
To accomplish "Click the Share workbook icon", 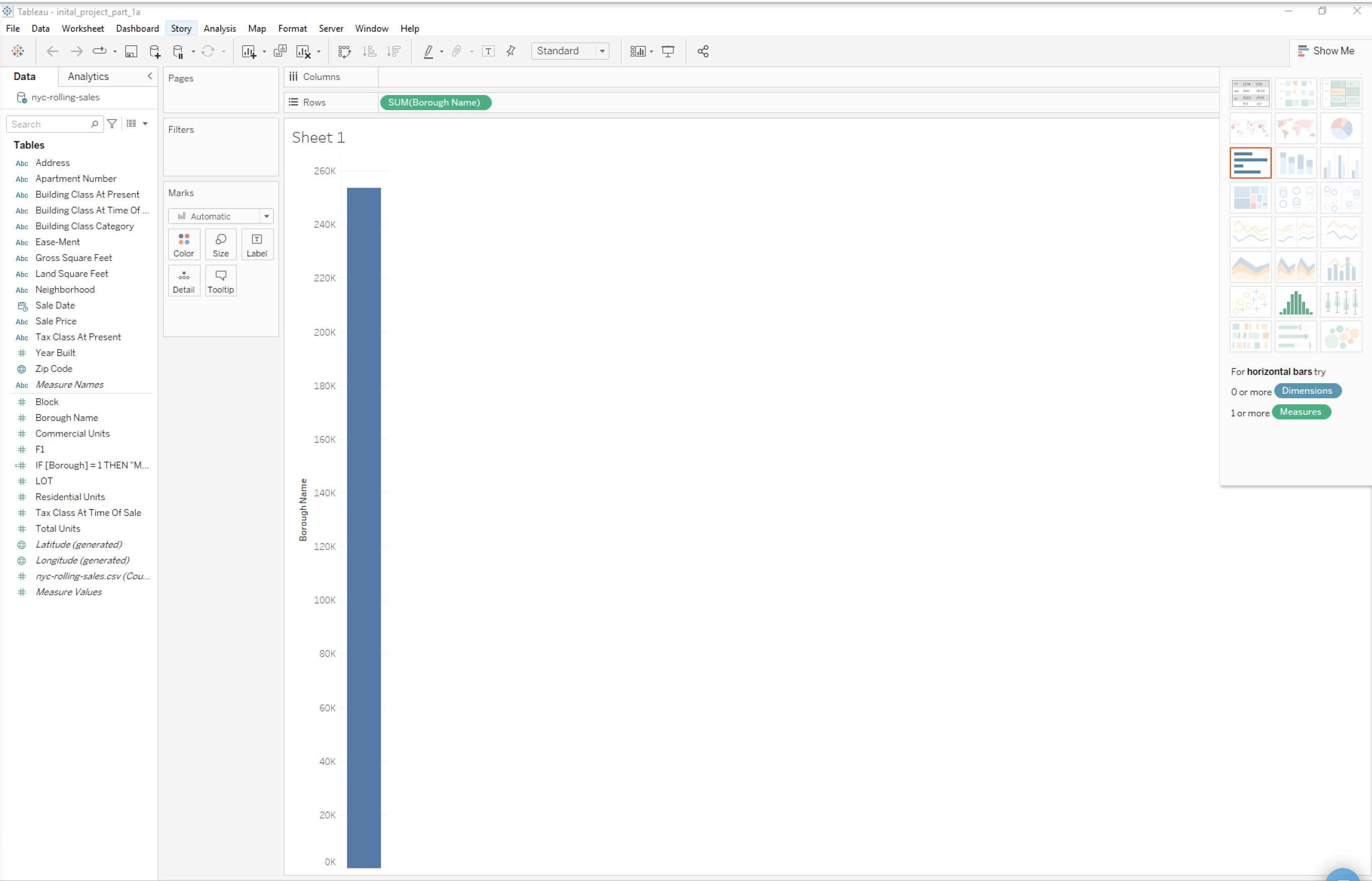I will coord(703,51).
